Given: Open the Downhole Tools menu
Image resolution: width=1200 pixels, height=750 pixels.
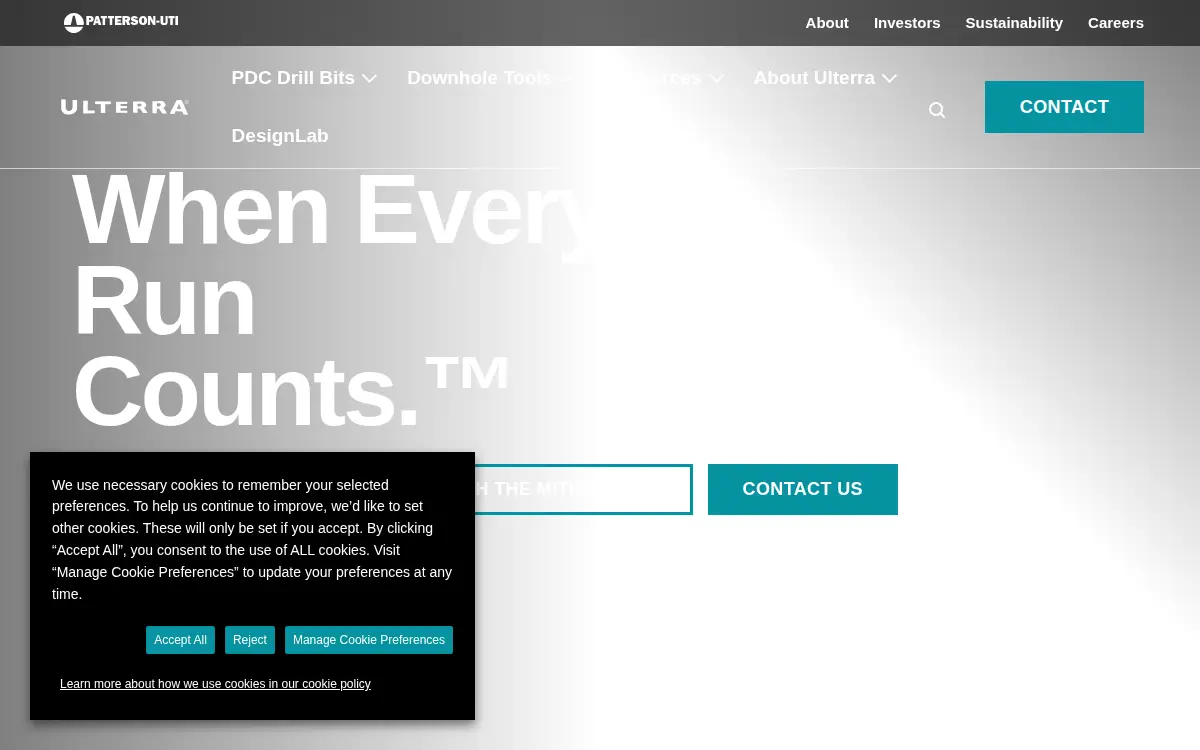Looking at the screenshot, I should click(x=479, y=78).
